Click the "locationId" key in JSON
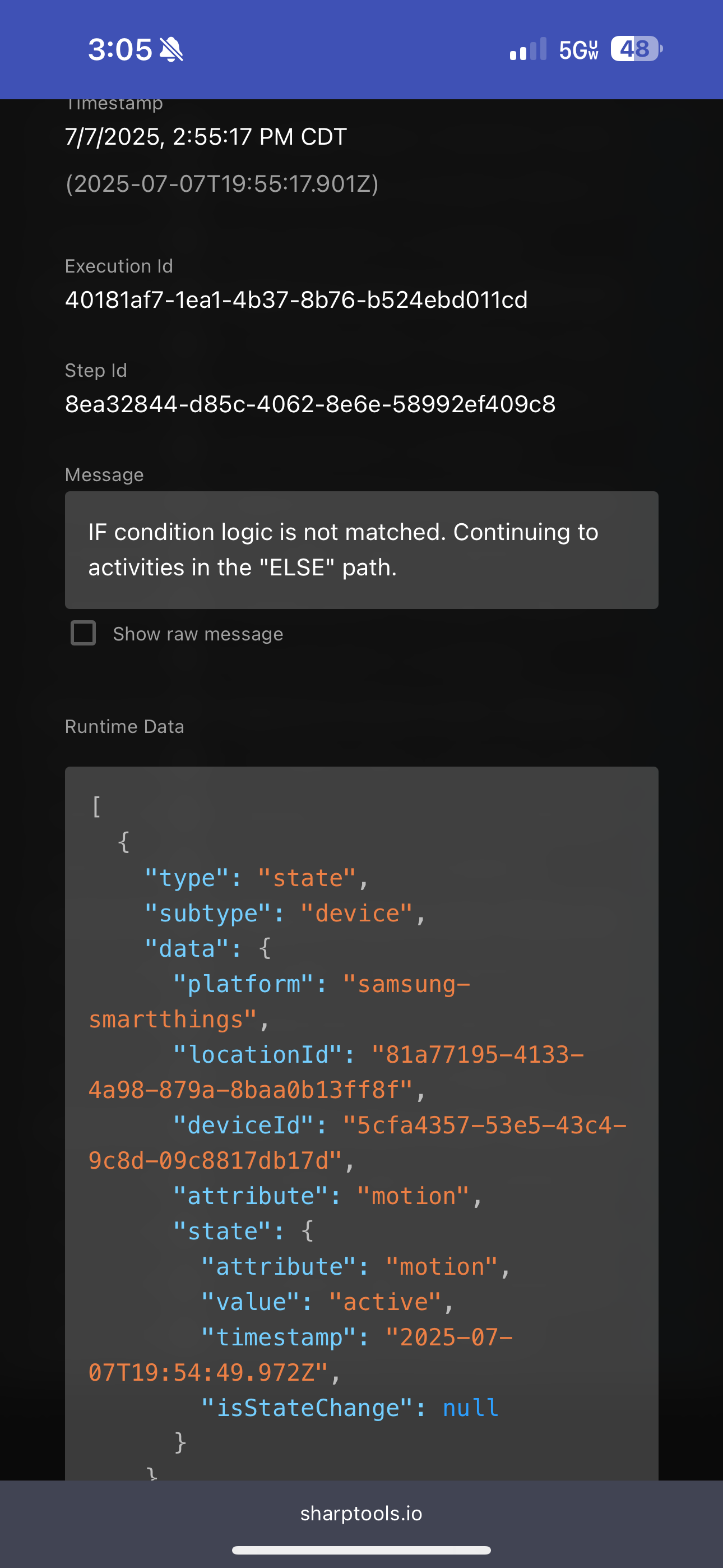Screen dimensions: 723x1568 [x=257, y=1054]
